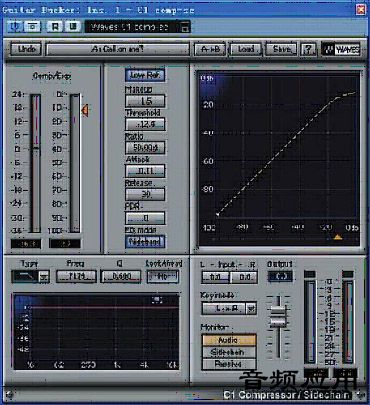Image resolution: width=370 pixels, height=405 pixels.
Task: Click the small marker in EQ graph
Action: pos(156,300)
